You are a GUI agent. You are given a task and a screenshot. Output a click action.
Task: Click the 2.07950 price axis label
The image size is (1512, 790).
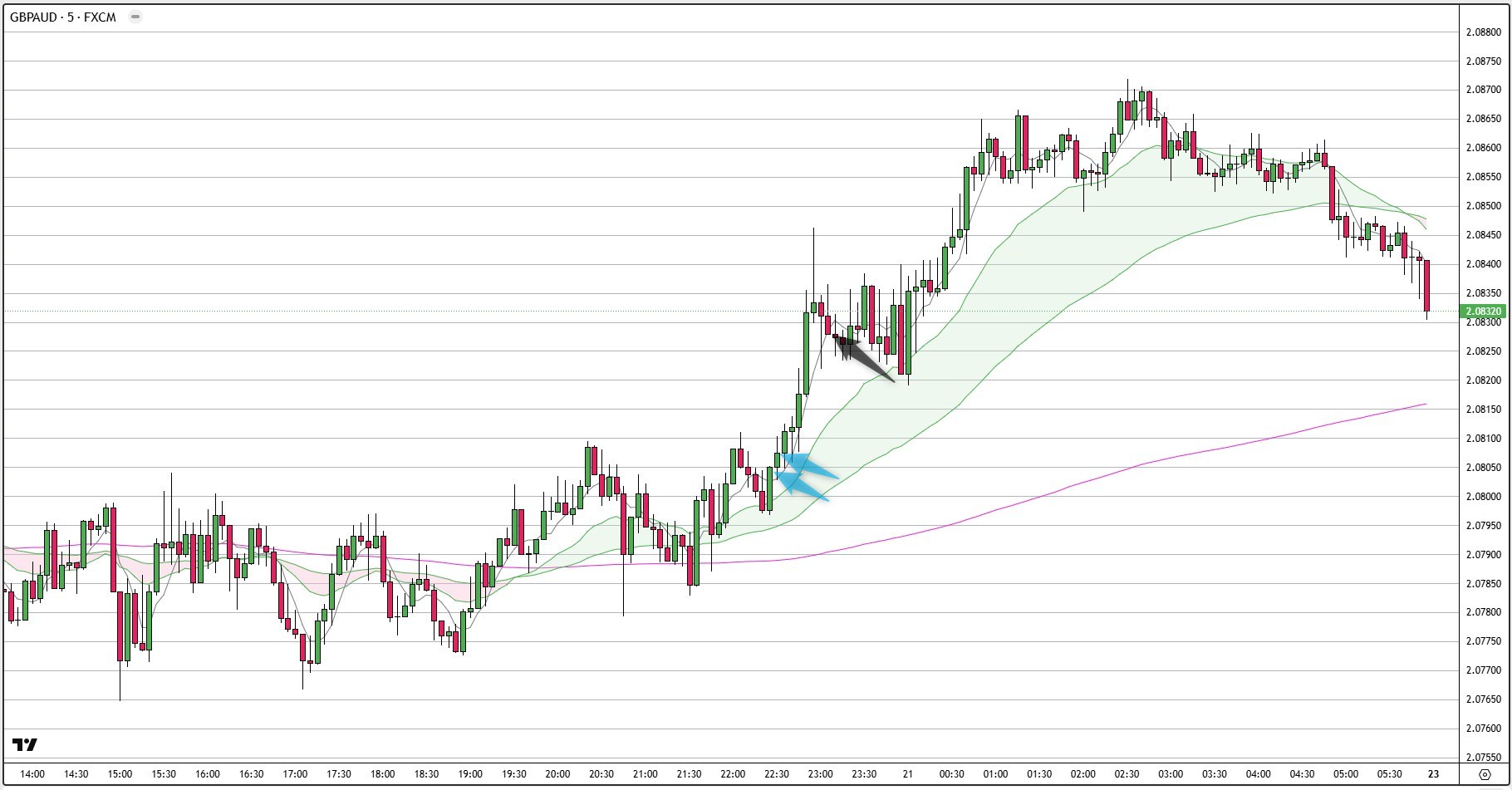tap(1483, 526)
